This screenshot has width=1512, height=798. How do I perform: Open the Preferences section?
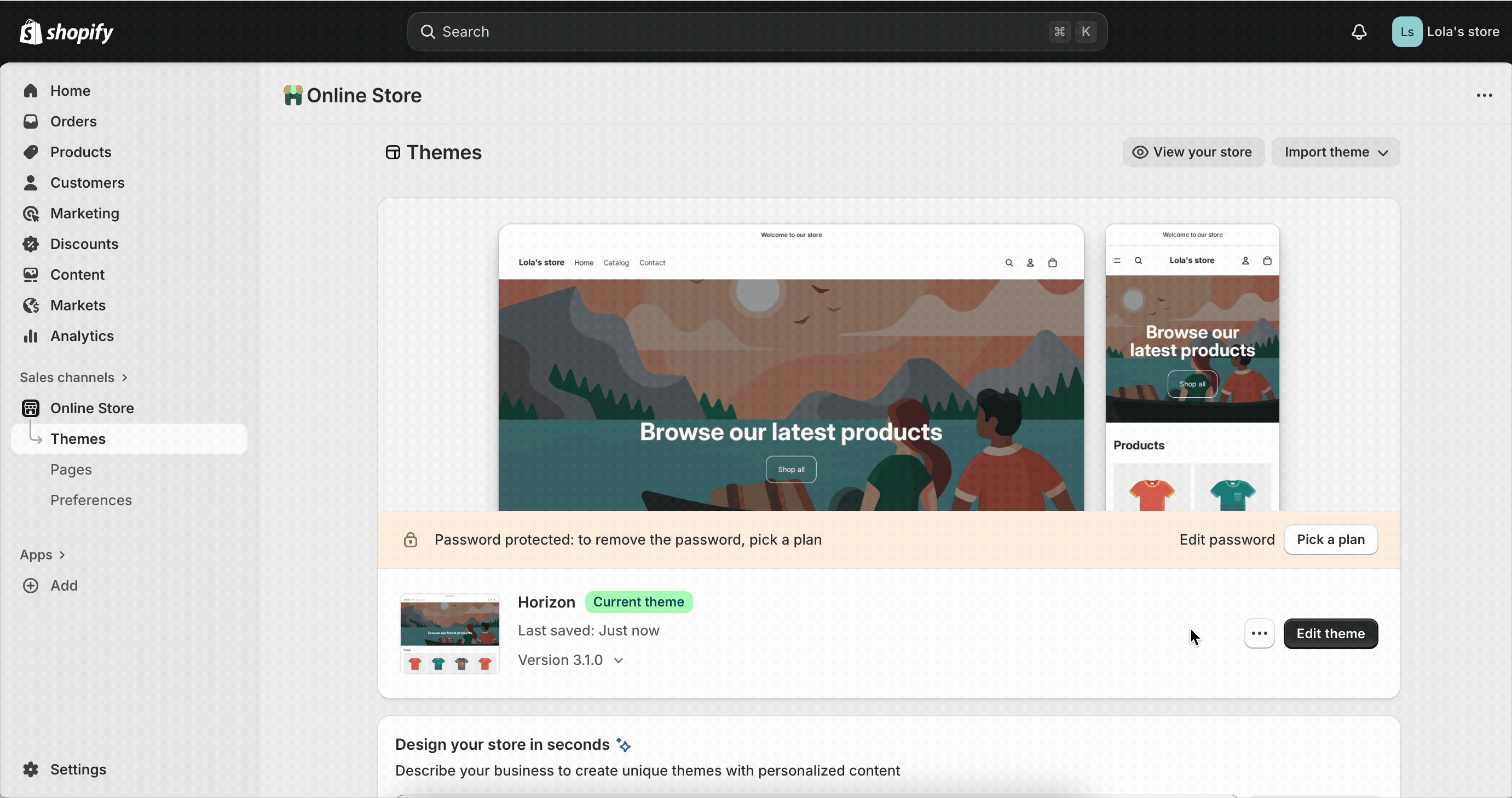[90, 500]
